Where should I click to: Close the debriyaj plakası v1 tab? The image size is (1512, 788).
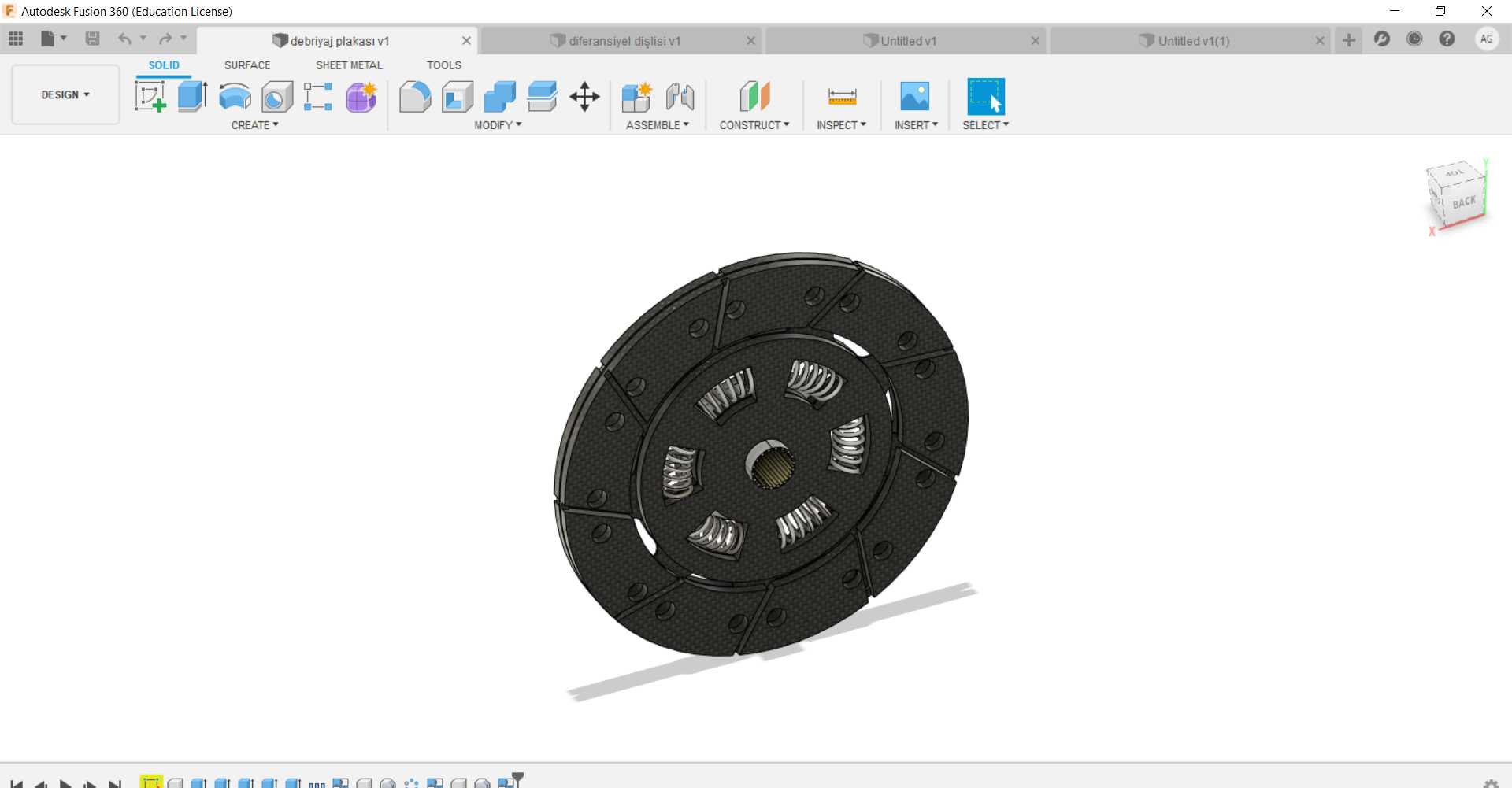[x=466, y=41]
